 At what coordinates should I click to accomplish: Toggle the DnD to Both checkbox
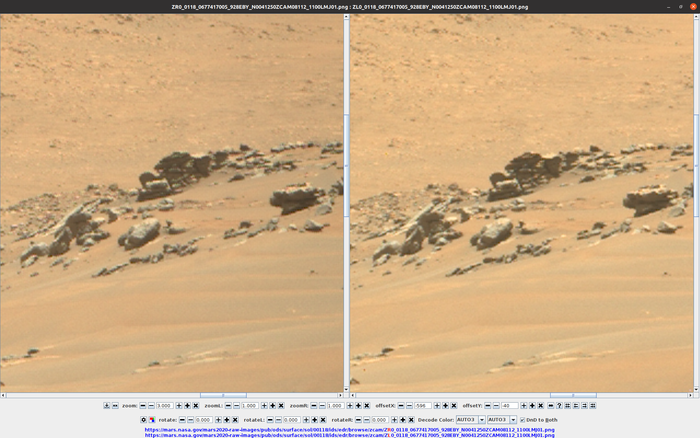[x=523, y=420]
